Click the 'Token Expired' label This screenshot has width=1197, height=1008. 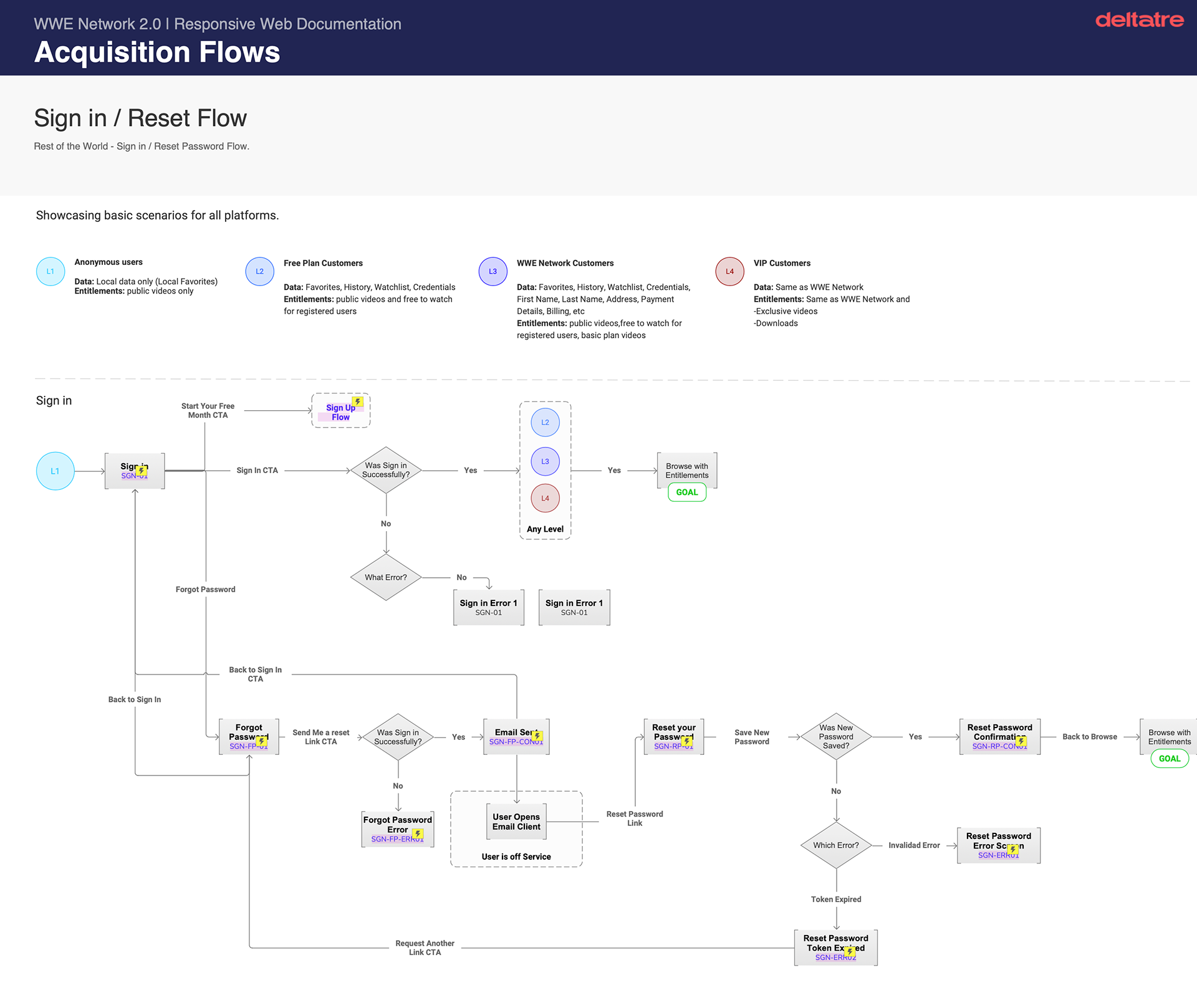(836, 900)
